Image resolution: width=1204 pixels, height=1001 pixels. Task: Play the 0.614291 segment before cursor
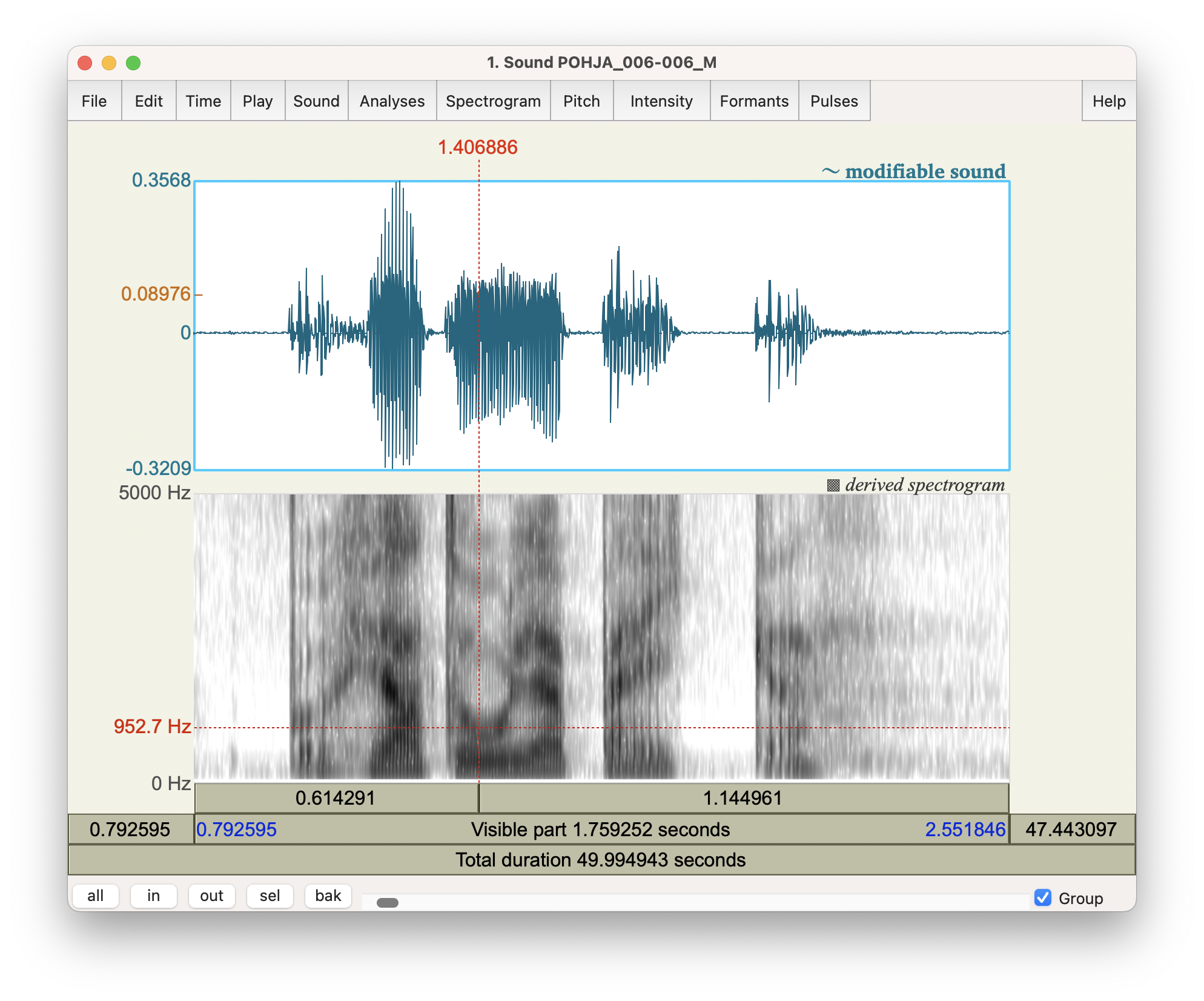tap(336, 798)
